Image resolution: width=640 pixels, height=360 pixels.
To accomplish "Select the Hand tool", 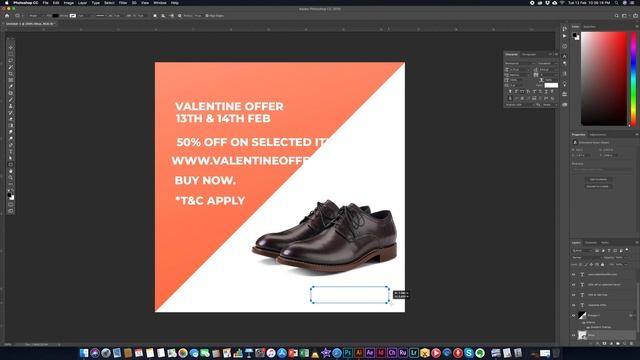I will 11,171.
